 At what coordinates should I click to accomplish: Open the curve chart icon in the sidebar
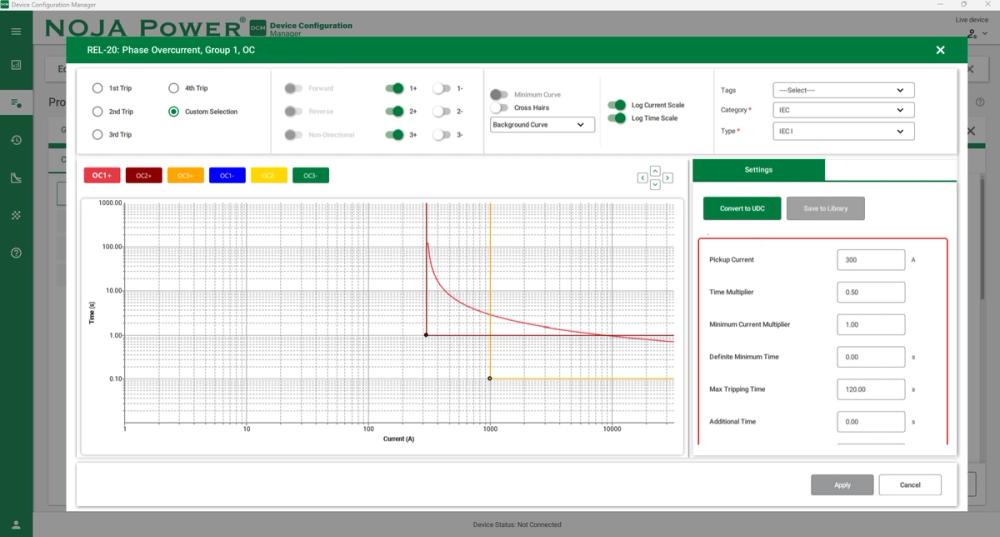tap(16, 178)
